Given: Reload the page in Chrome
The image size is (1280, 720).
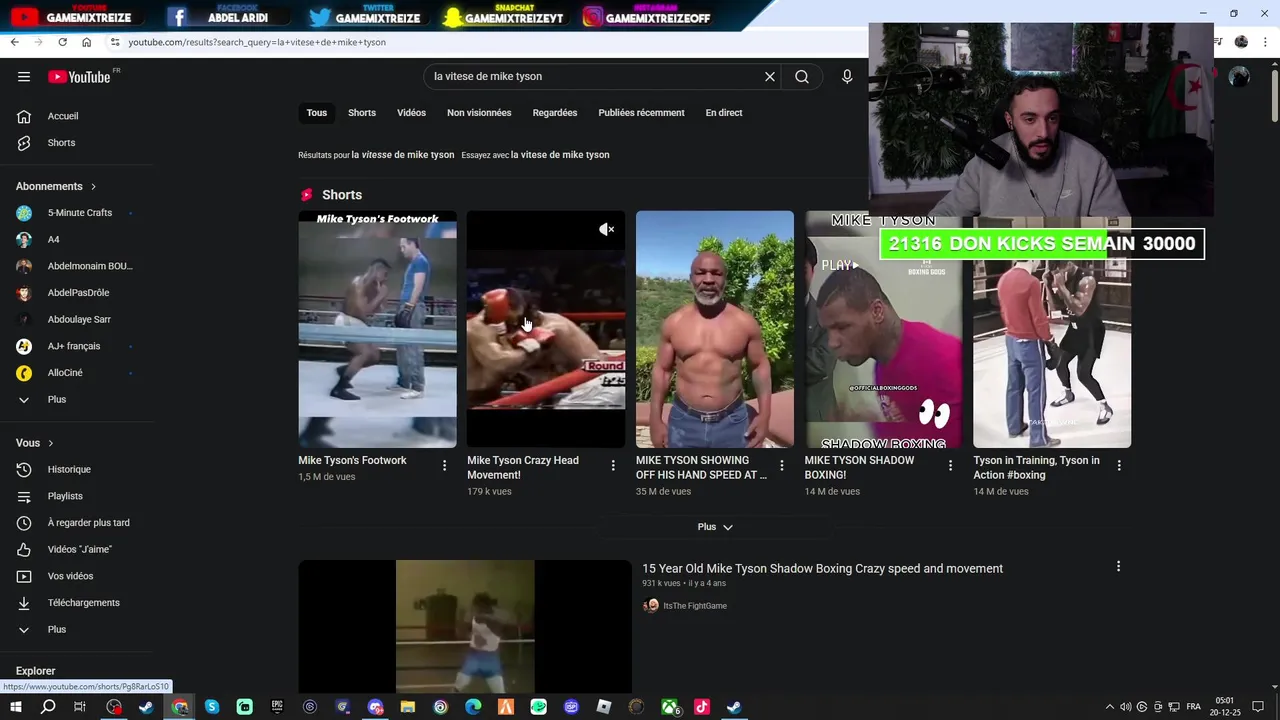Looking at the screenshot, I should [62, 42].
